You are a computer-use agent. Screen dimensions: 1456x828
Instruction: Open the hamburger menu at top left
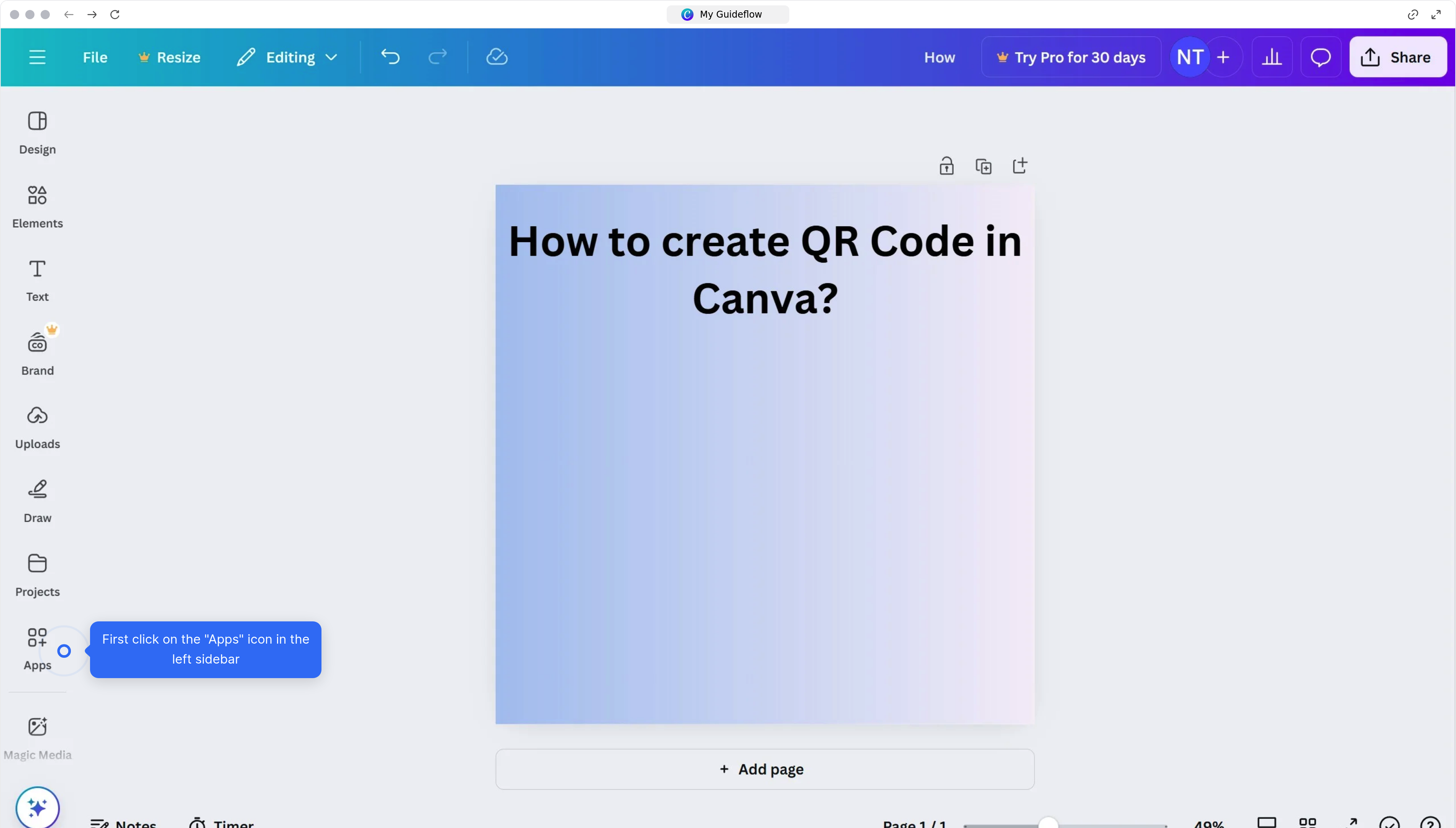click(x=38, y=57)
